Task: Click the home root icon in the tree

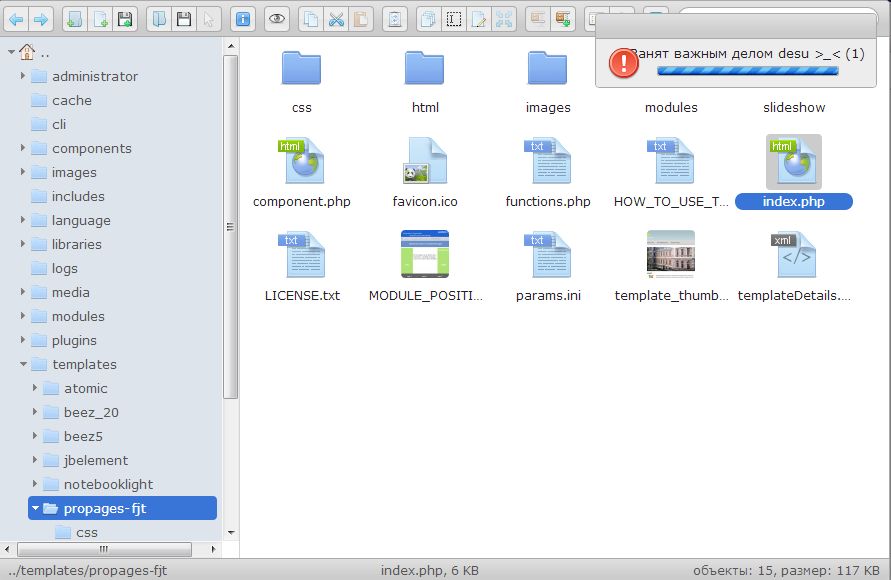Action: (x=27, y=52)
